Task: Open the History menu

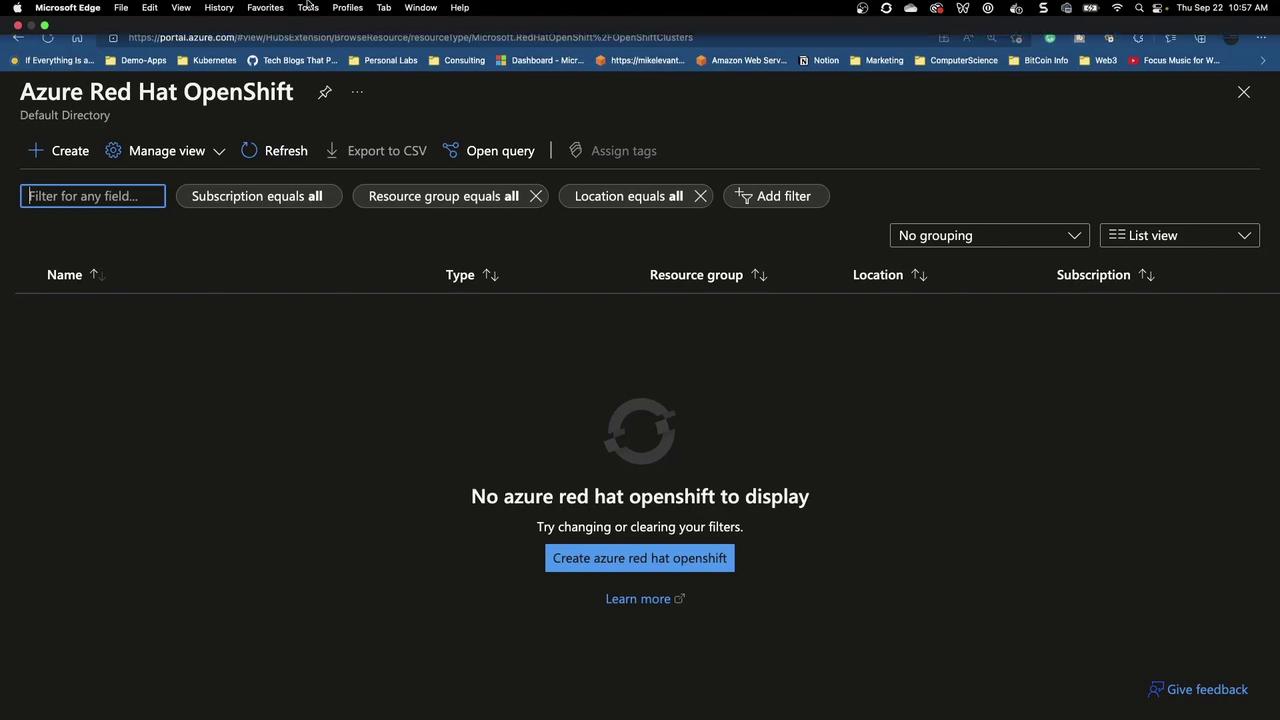Action: (219, 8)
